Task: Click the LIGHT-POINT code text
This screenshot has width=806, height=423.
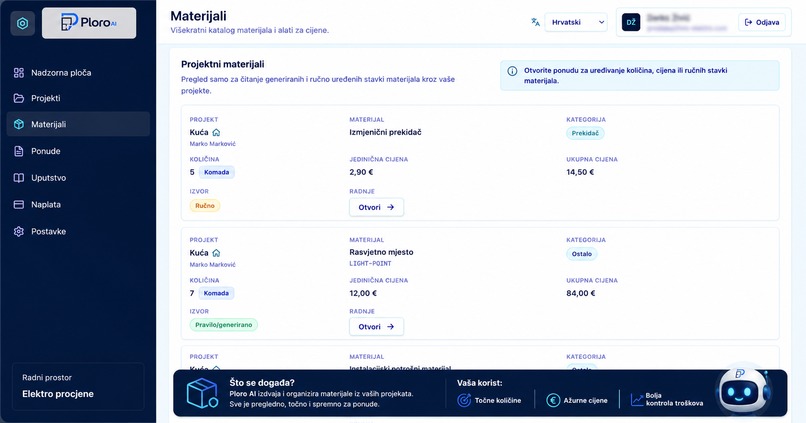Action: [x=371, y=263]
